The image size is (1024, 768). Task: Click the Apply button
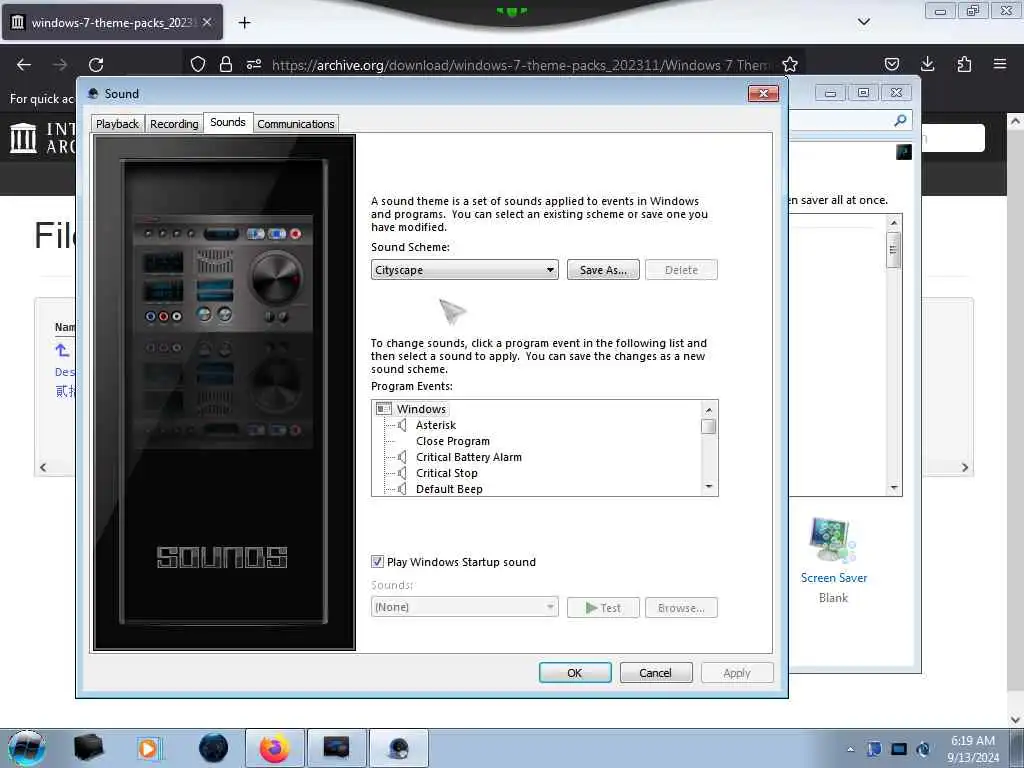(737, 673)
